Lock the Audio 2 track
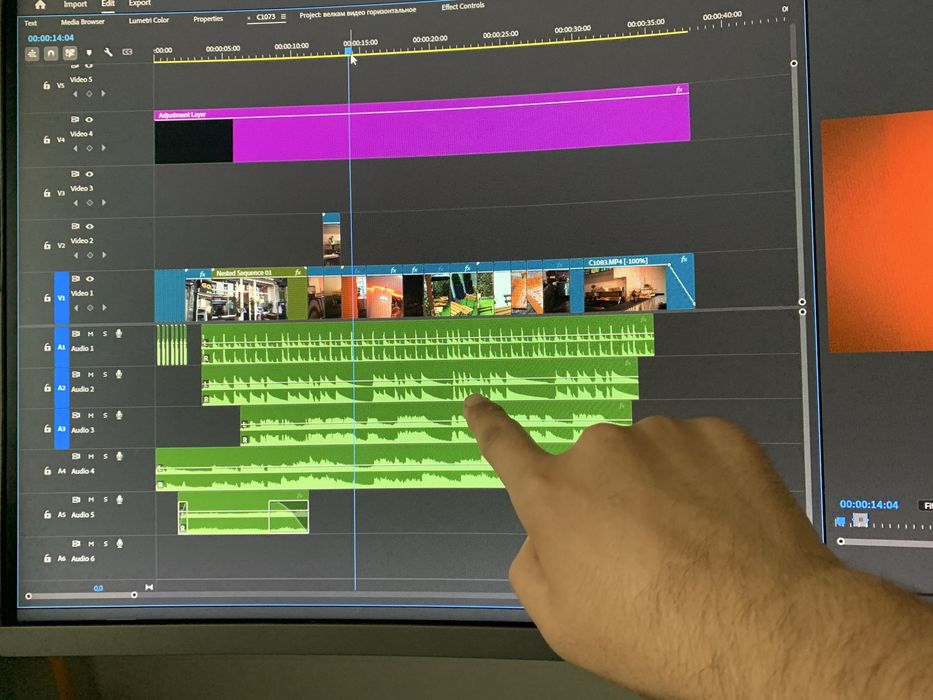This screenshot has height=700, width=933. tap(48, 388)
